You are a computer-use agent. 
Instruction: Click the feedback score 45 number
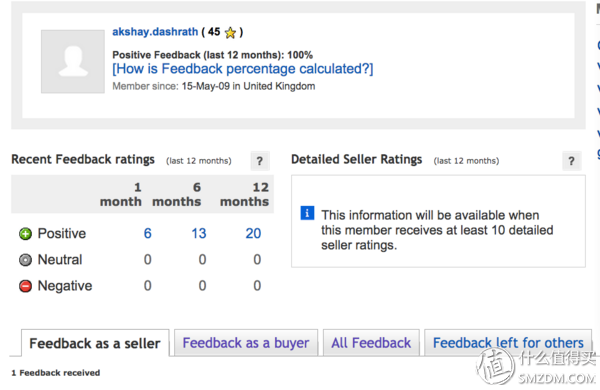[214, 32]
